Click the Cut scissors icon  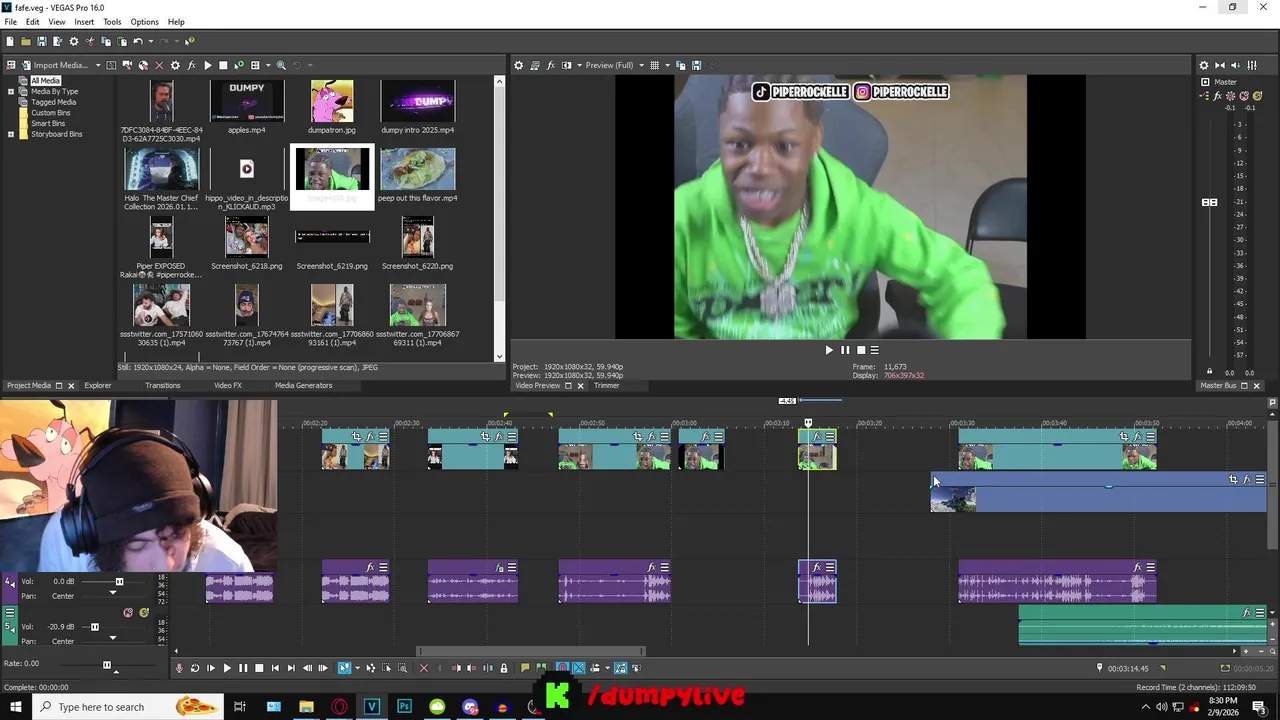point(90,41)
